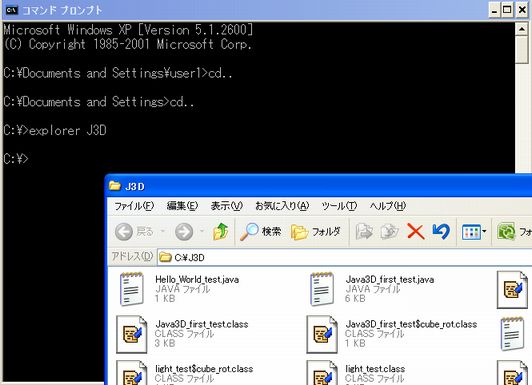Click the blue Undo arrow icon
532x385 pixels.
(x=441, y=232)
